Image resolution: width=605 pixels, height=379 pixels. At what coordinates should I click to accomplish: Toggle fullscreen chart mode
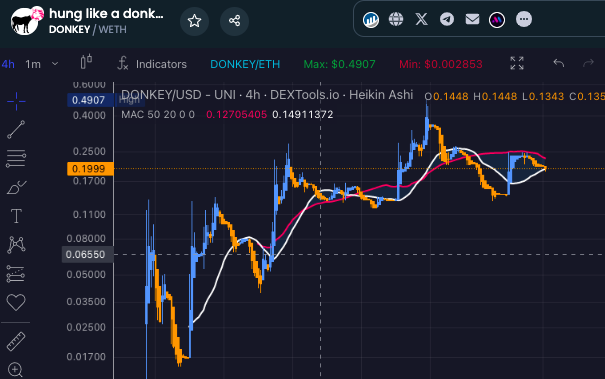coord(517,63)
